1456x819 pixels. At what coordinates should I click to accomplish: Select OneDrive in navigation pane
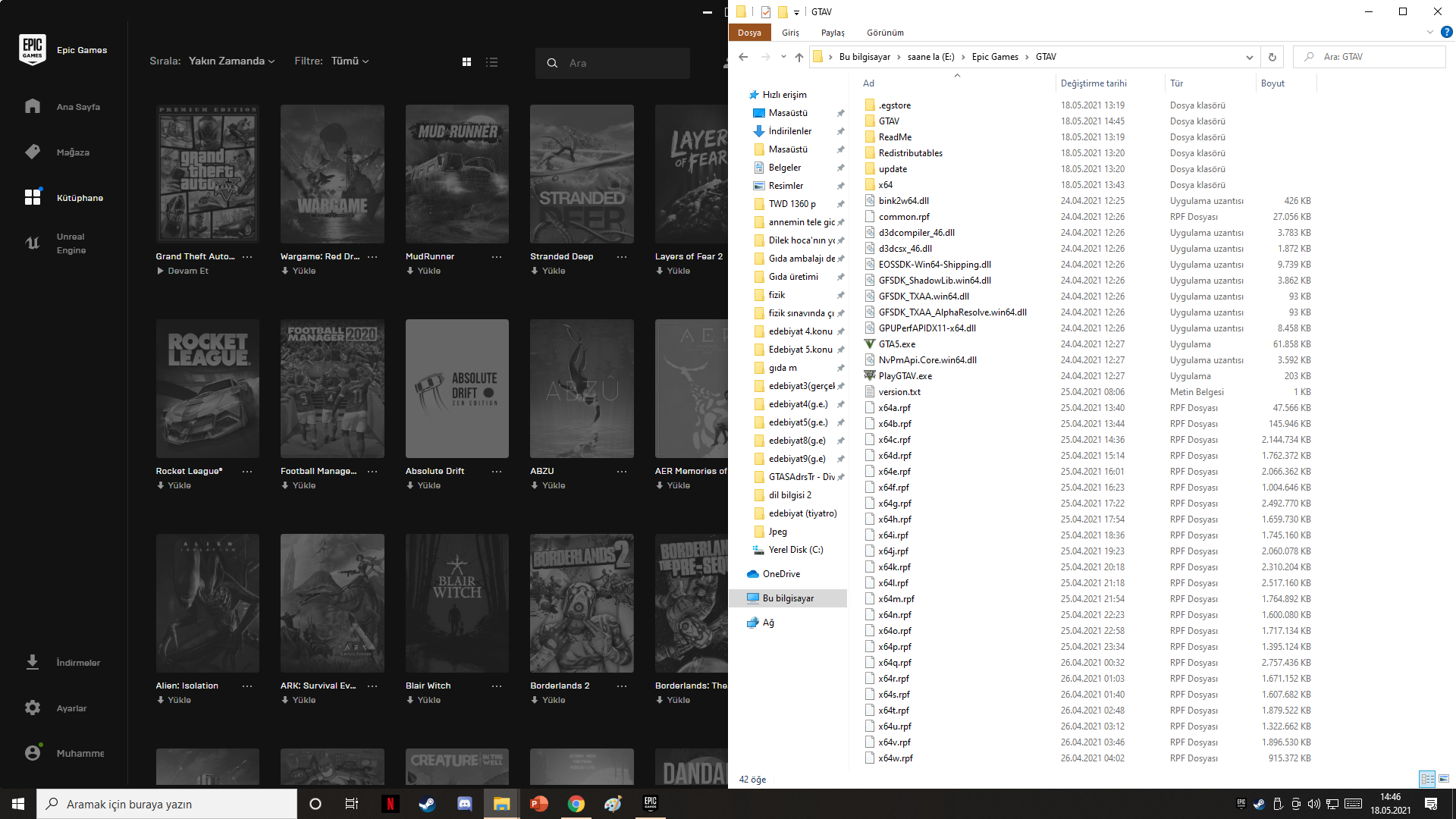point(781,574)
